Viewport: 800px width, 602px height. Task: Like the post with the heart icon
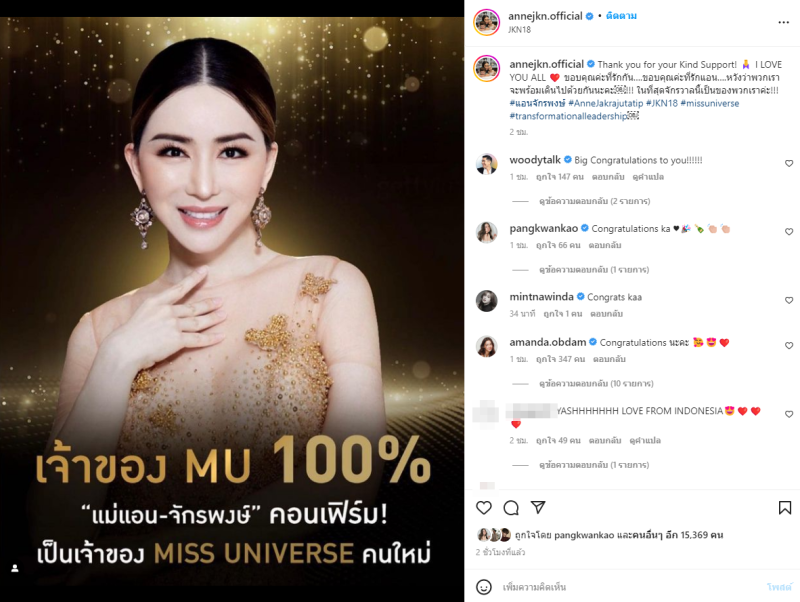tap(484, 508)
